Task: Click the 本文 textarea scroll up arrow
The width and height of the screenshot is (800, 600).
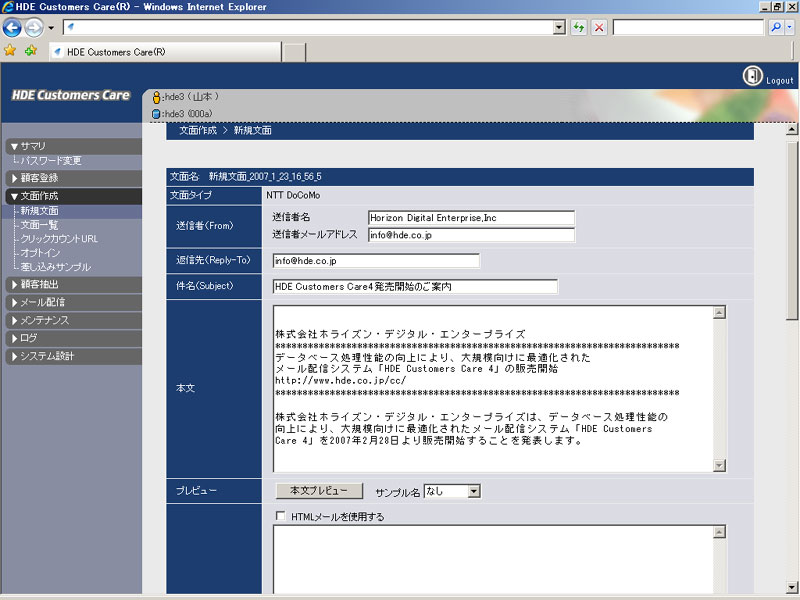Action: coord(719,312)
